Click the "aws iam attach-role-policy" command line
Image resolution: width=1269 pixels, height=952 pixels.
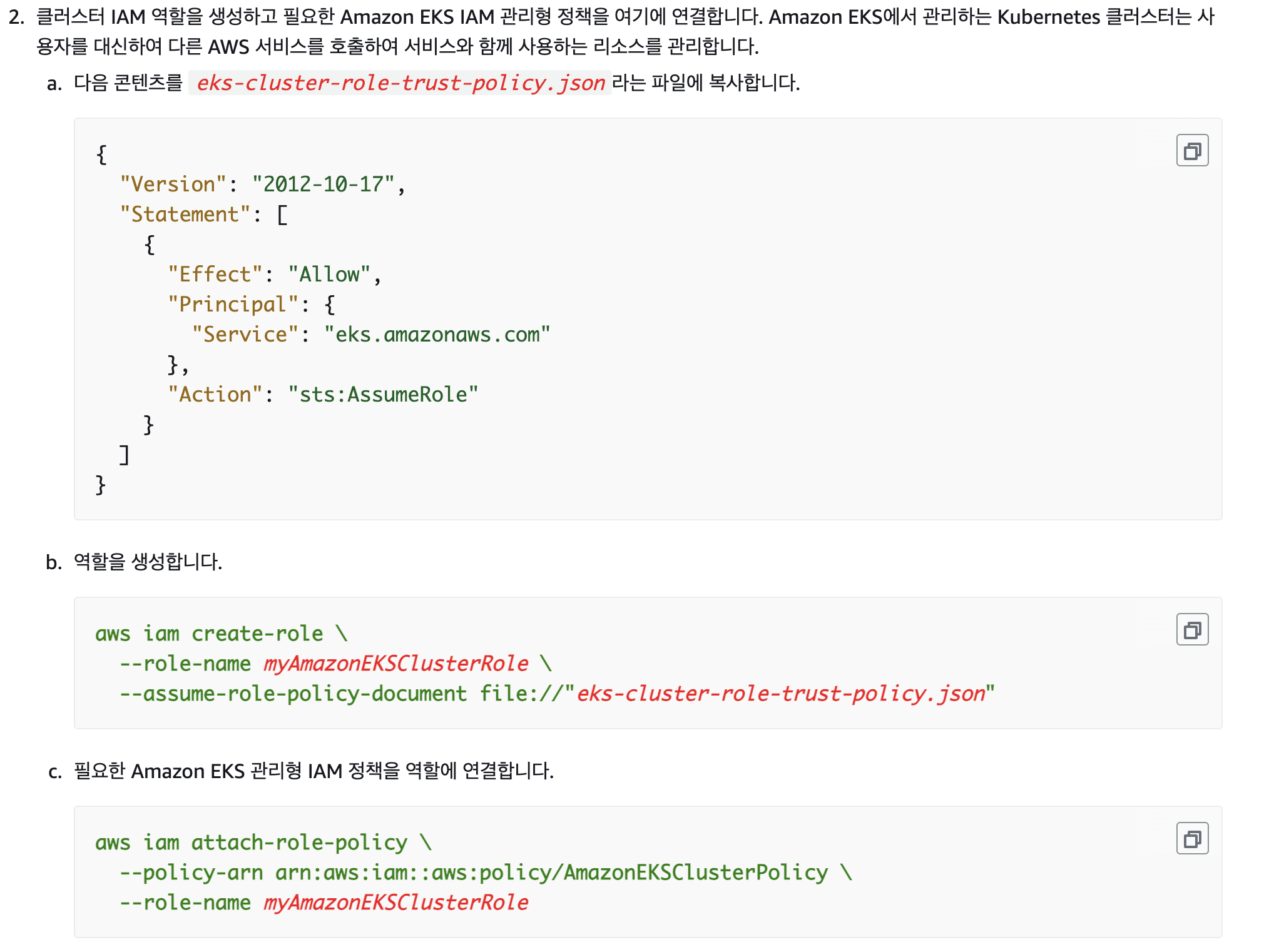(x=251, y=843)
